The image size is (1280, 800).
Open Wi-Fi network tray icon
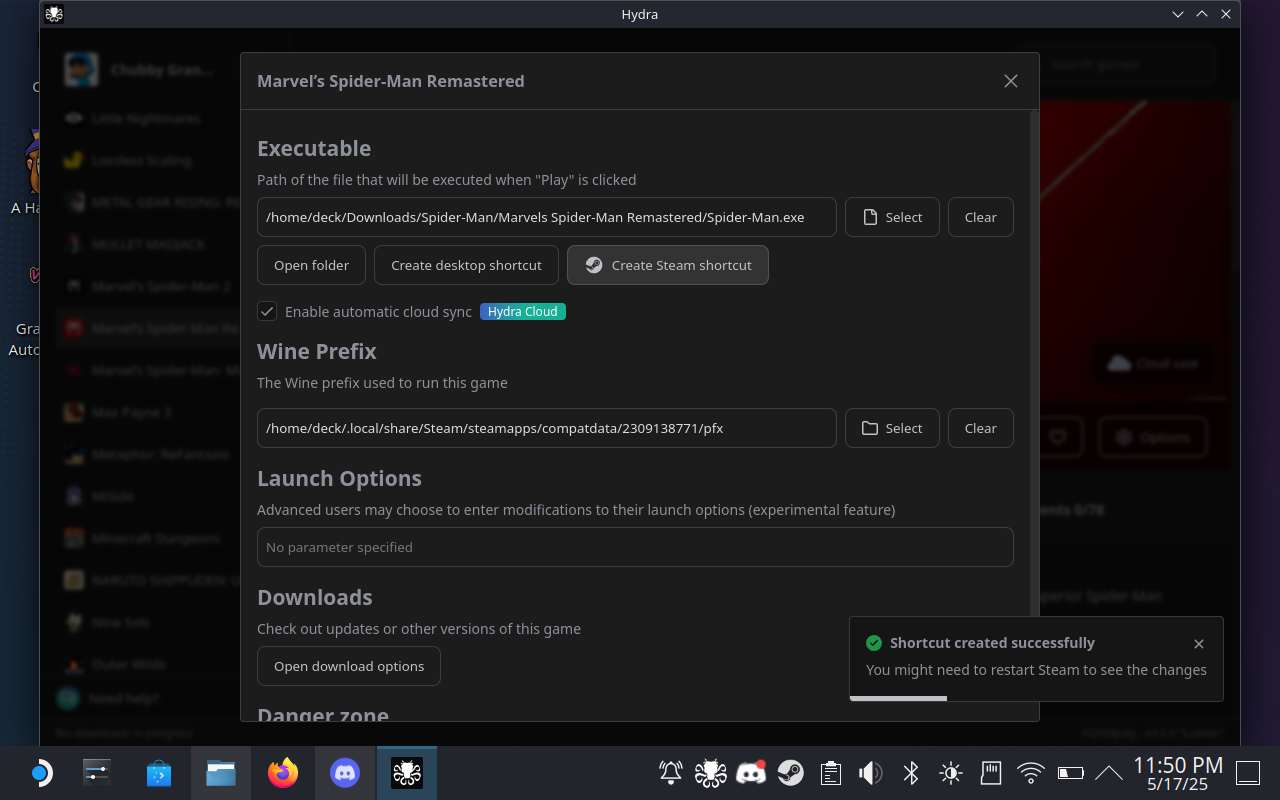1030,773
